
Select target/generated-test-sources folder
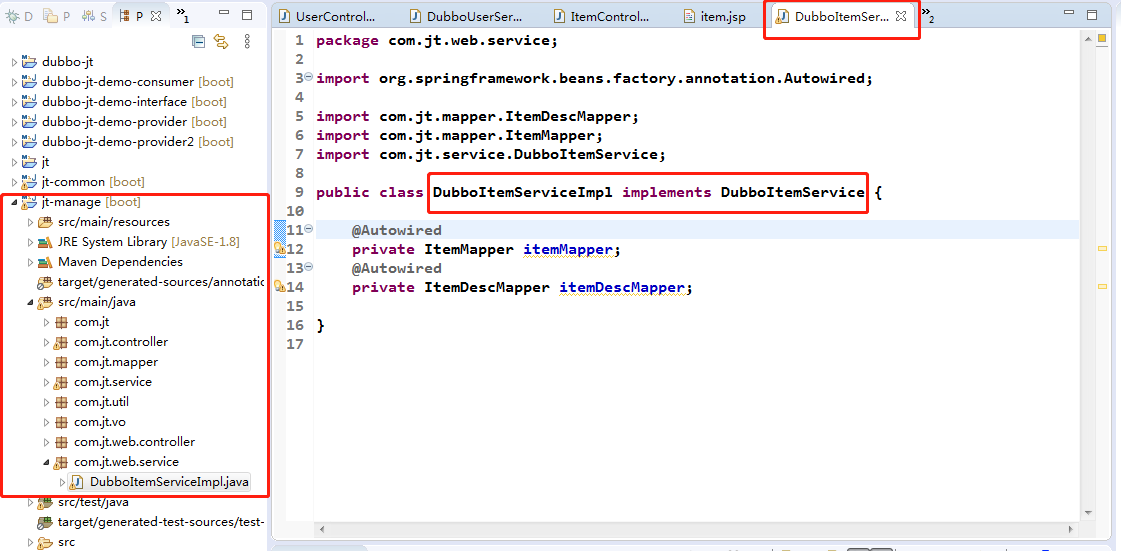pyautogui.click(x=161, y=522)
